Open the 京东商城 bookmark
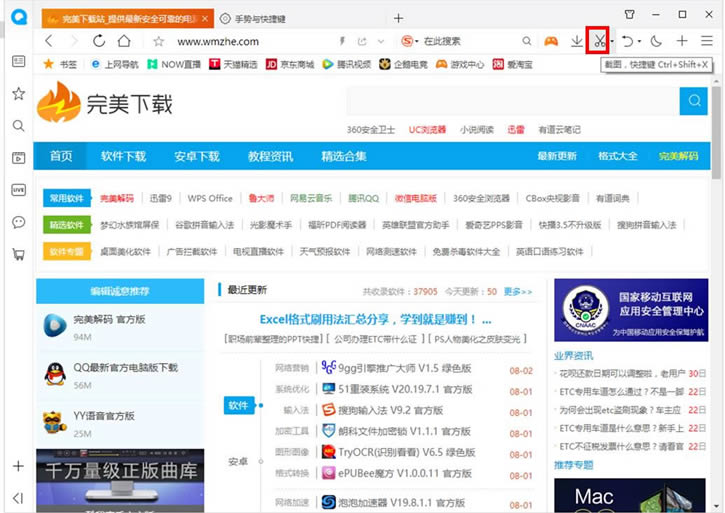 coord(290,64)
